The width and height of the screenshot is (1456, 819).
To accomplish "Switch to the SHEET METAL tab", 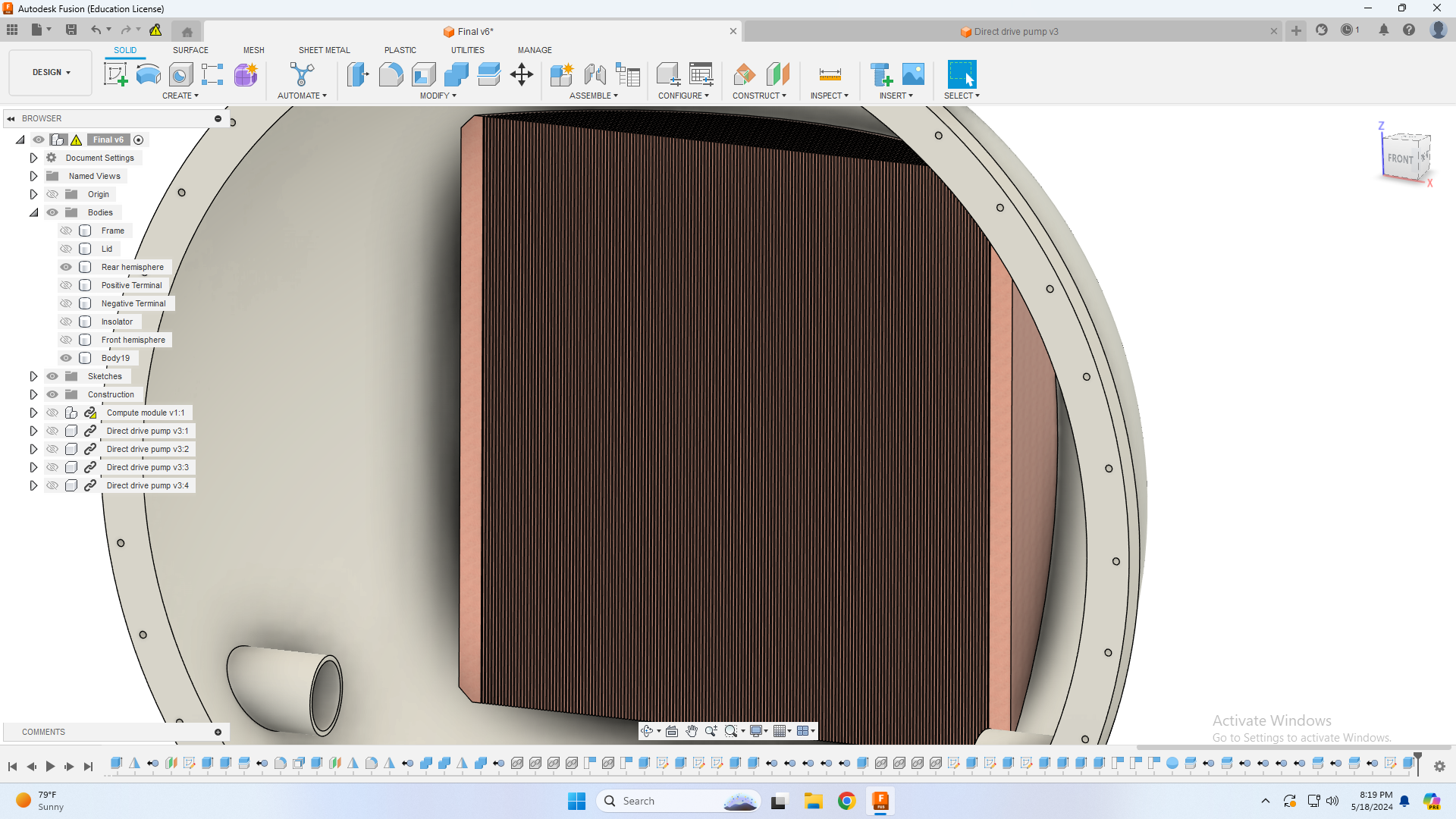I will pyautogui.click(x=325, y=50).
